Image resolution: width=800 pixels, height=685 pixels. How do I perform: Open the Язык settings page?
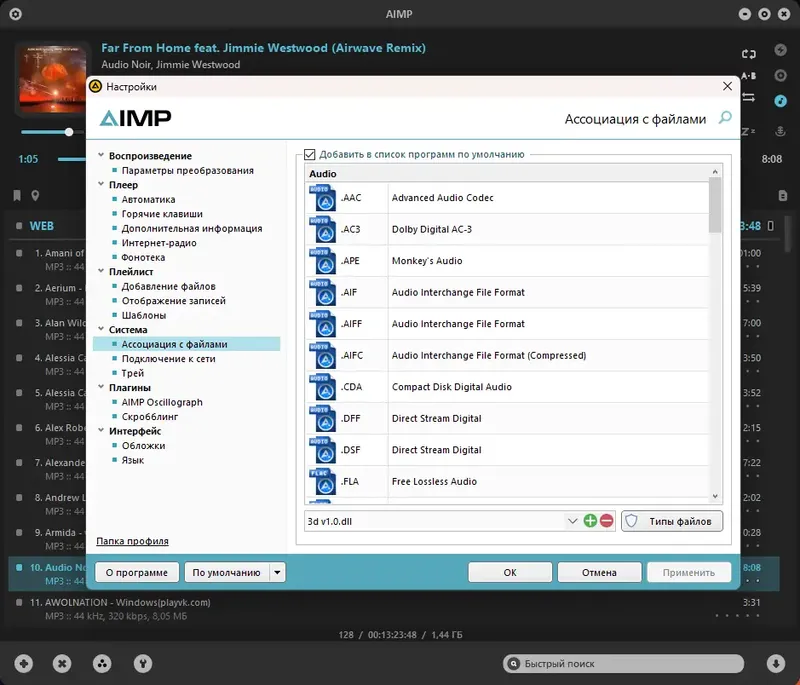tap(133, 460)
